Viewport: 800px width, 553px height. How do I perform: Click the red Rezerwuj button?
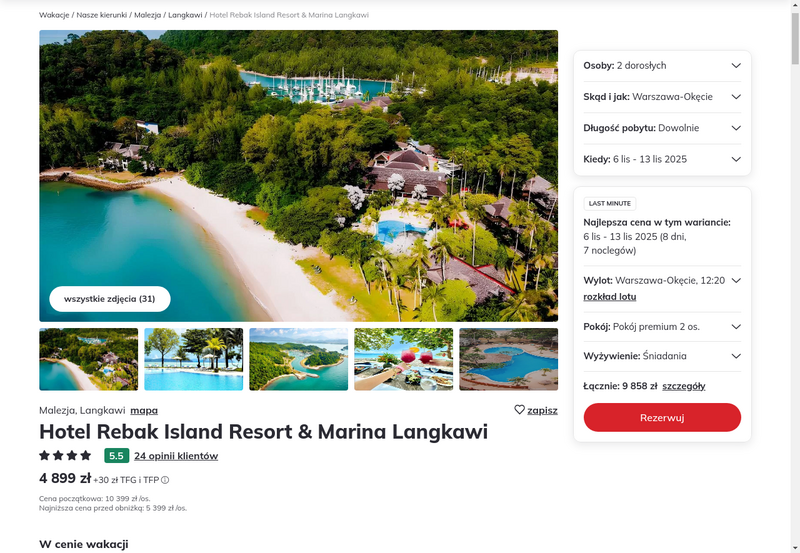pos(662,417)
